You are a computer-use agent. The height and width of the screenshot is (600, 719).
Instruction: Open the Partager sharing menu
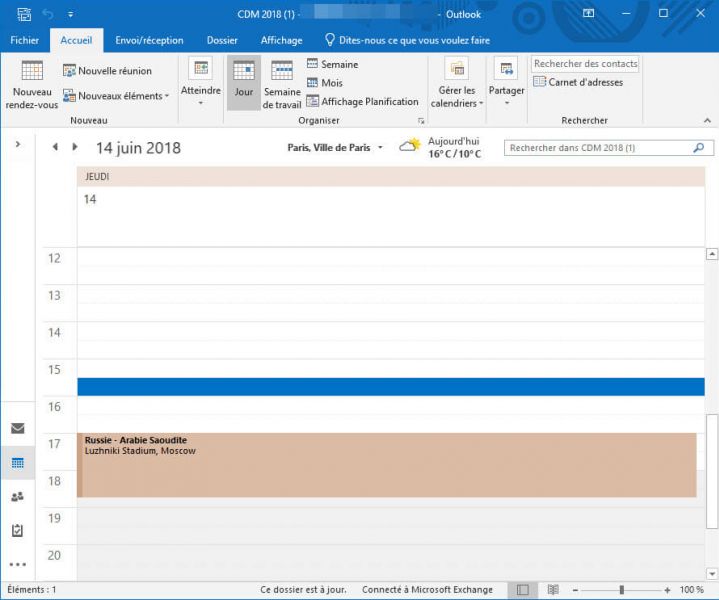click(506, 83)
